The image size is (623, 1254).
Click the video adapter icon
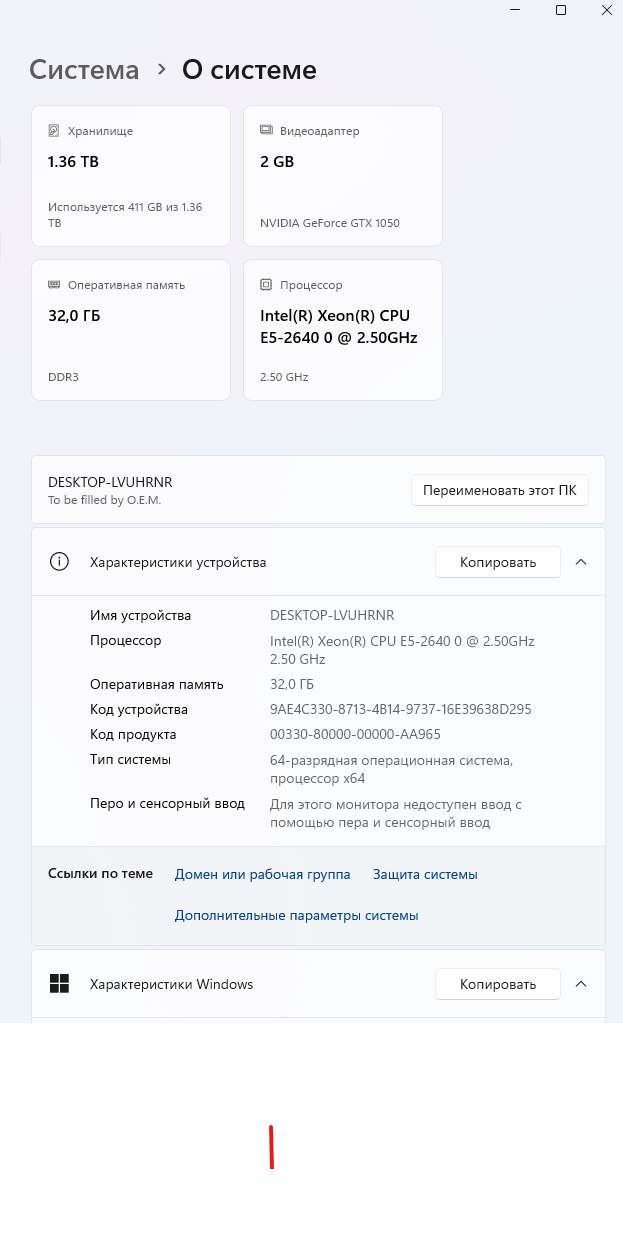pyautogui.click(x=266, y=131)
